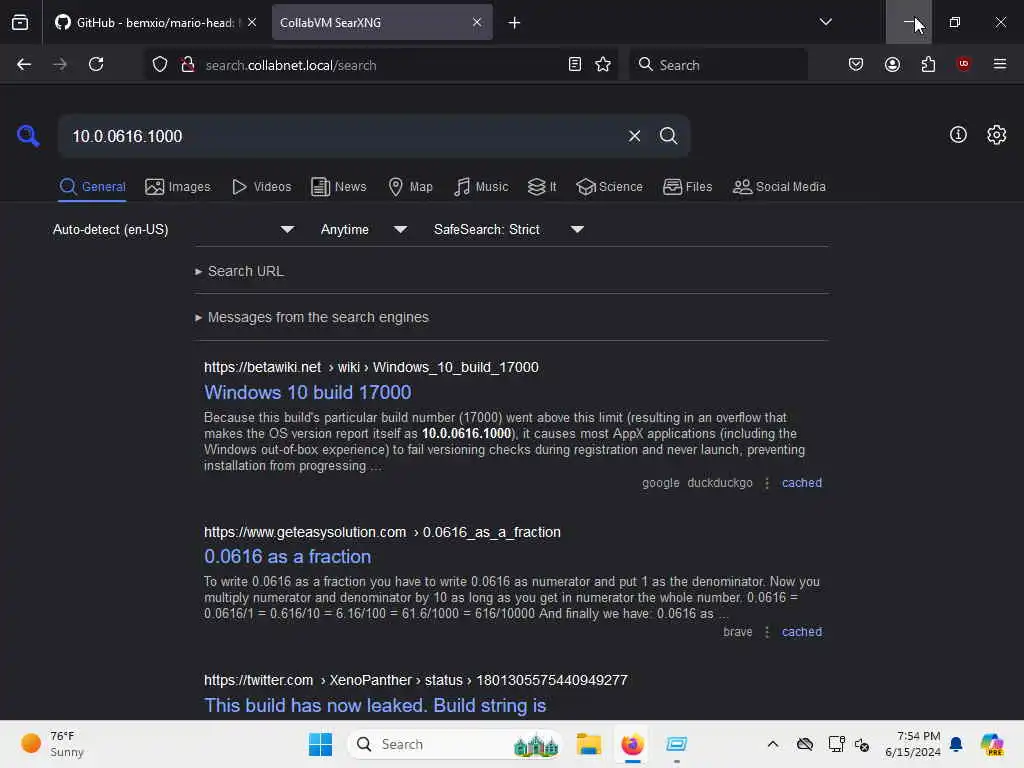Open extensions puzzle icon
1024x768 pixels.
[928, 64]
